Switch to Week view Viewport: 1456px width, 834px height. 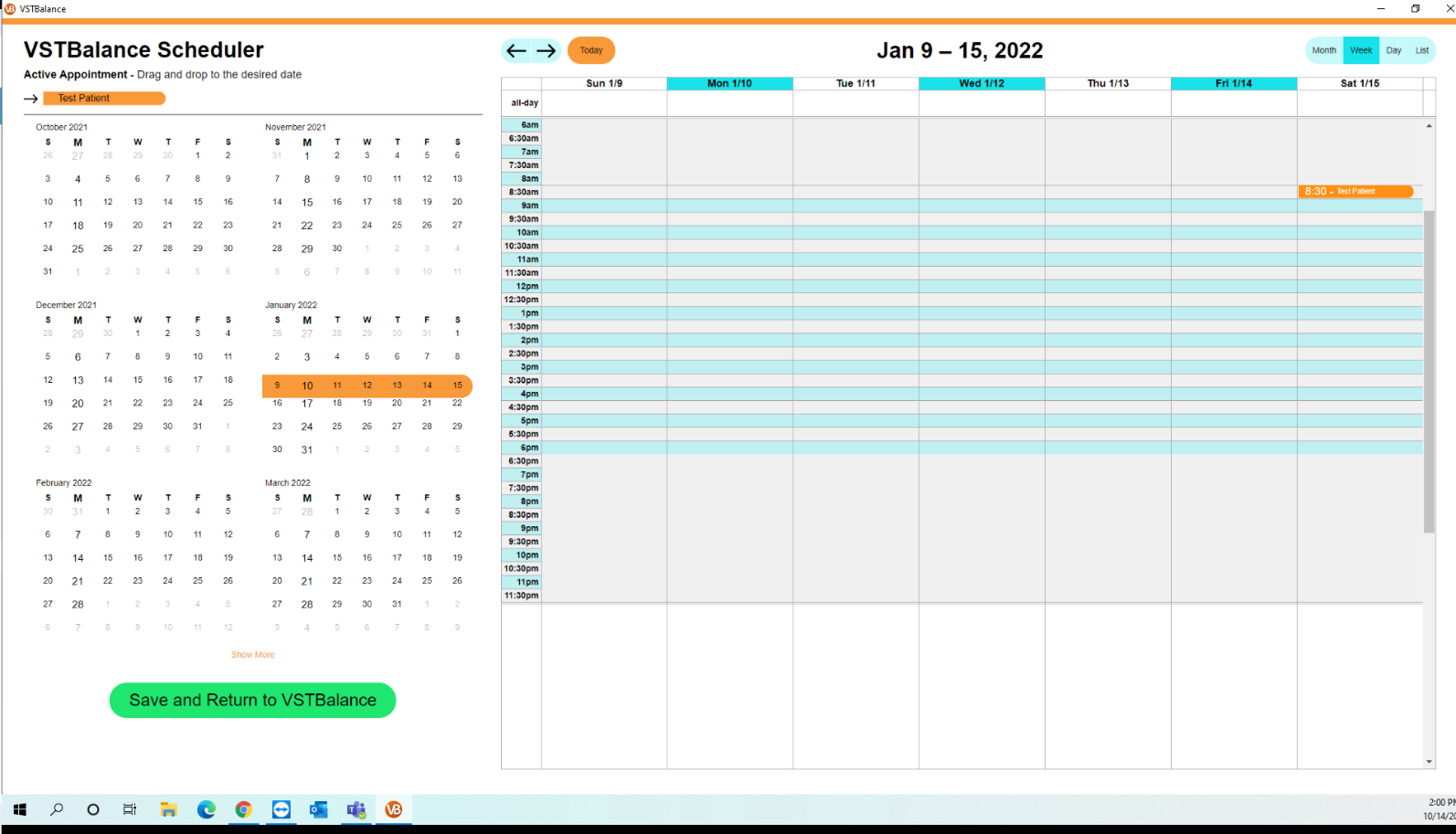[x=1361, y=50]
